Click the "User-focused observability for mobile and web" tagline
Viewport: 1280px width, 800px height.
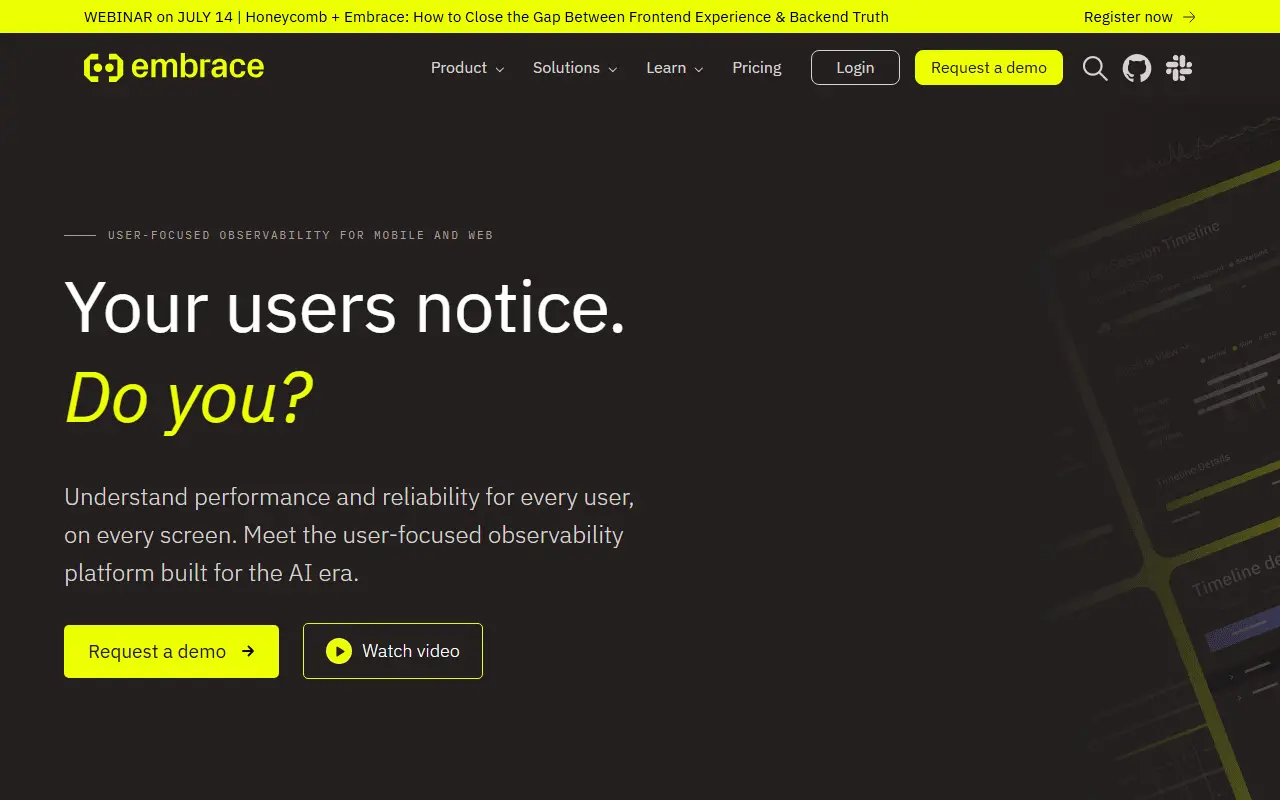tap(300, 235)
